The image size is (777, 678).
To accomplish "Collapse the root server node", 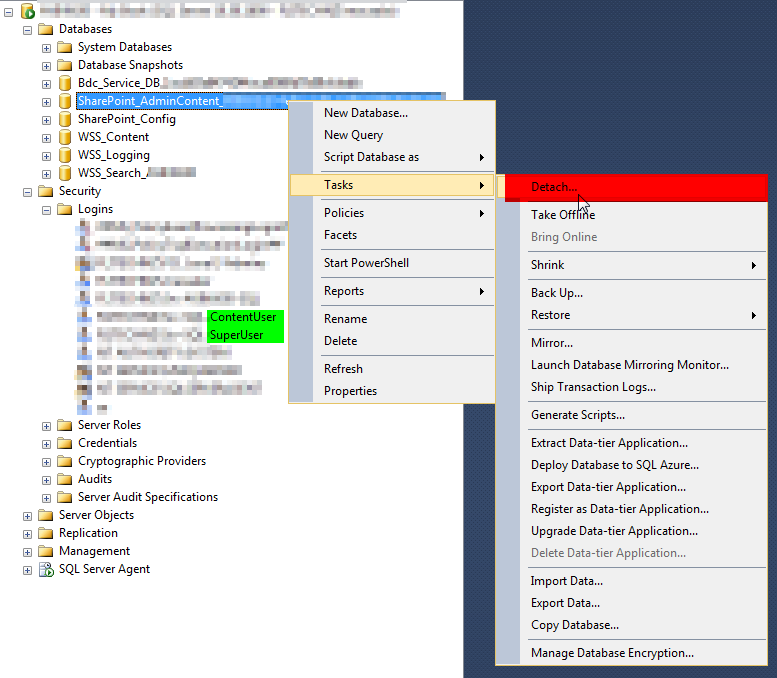I will (x=8, y=12).
